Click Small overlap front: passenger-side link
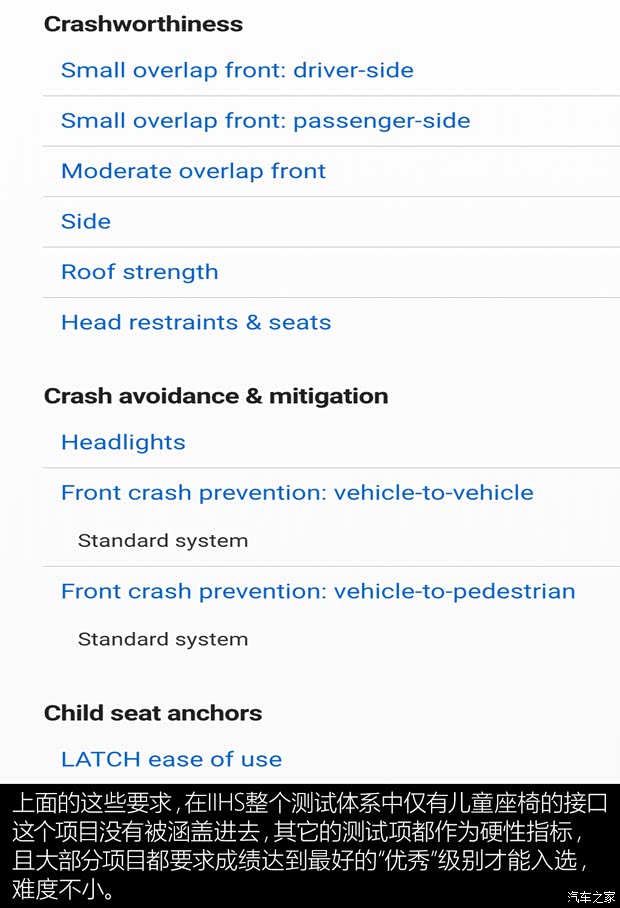 click(x=265, y=121)
